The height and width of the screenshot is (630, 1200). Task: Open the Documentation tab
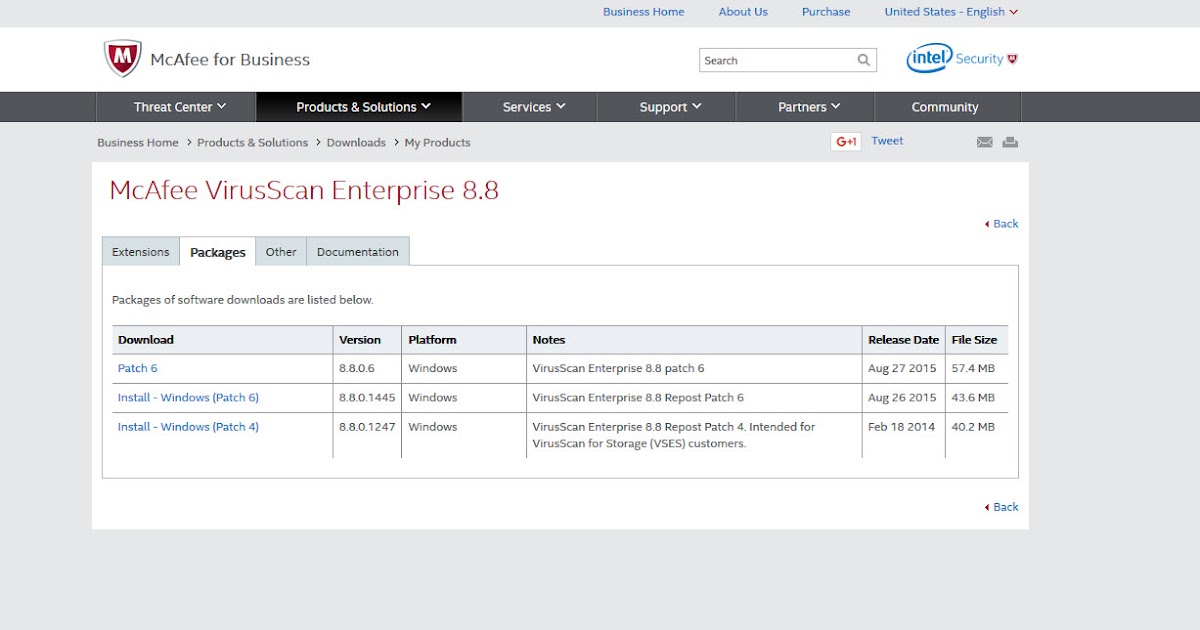pyautogui.click(x=358, y=252)
